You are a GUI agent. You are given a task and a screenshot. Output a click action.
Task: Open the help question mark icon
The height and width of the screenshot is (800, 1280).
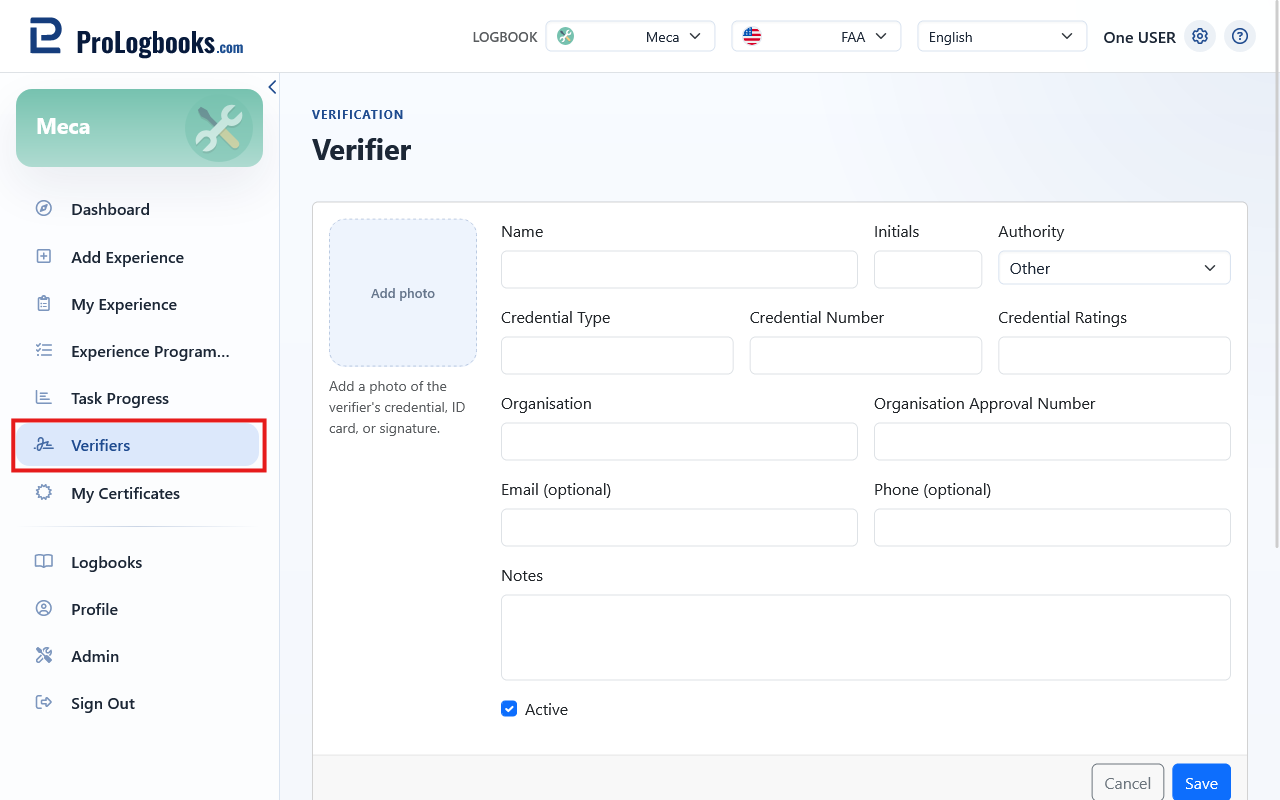[1240, 37]
